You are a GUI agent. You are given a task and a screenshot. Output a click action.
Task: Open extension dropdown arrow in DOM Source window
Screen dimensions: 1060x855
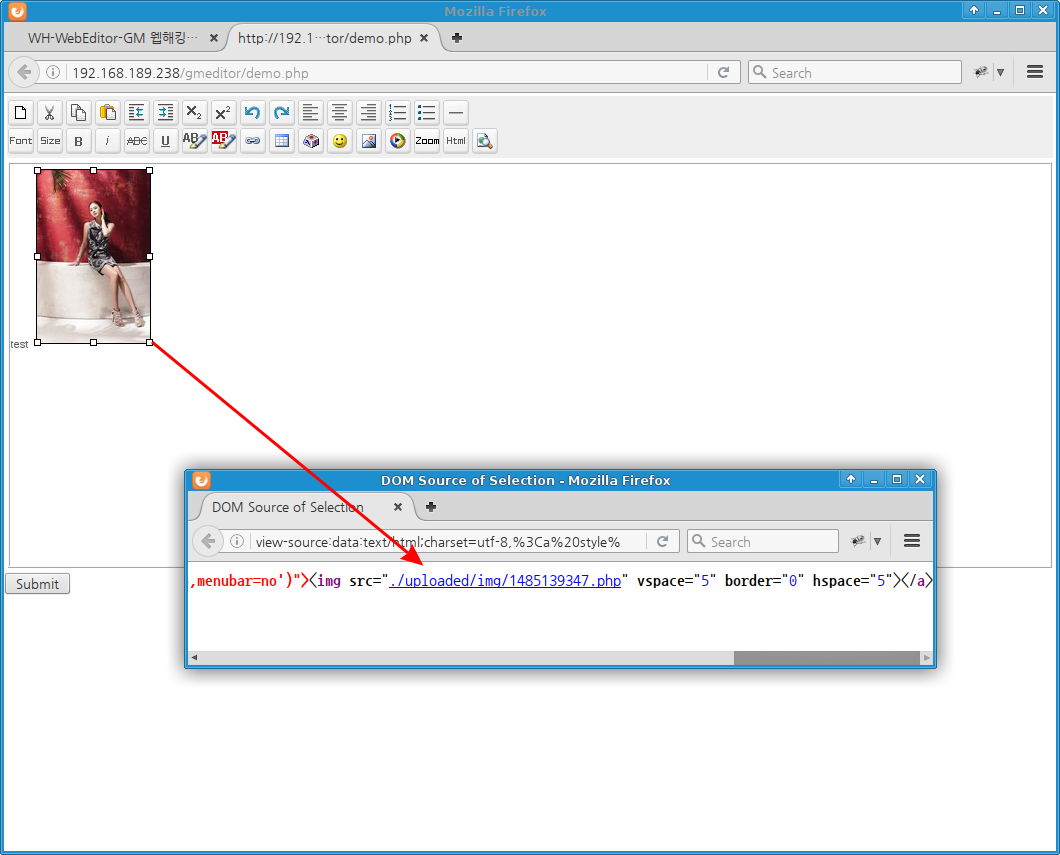click(877, 541)
